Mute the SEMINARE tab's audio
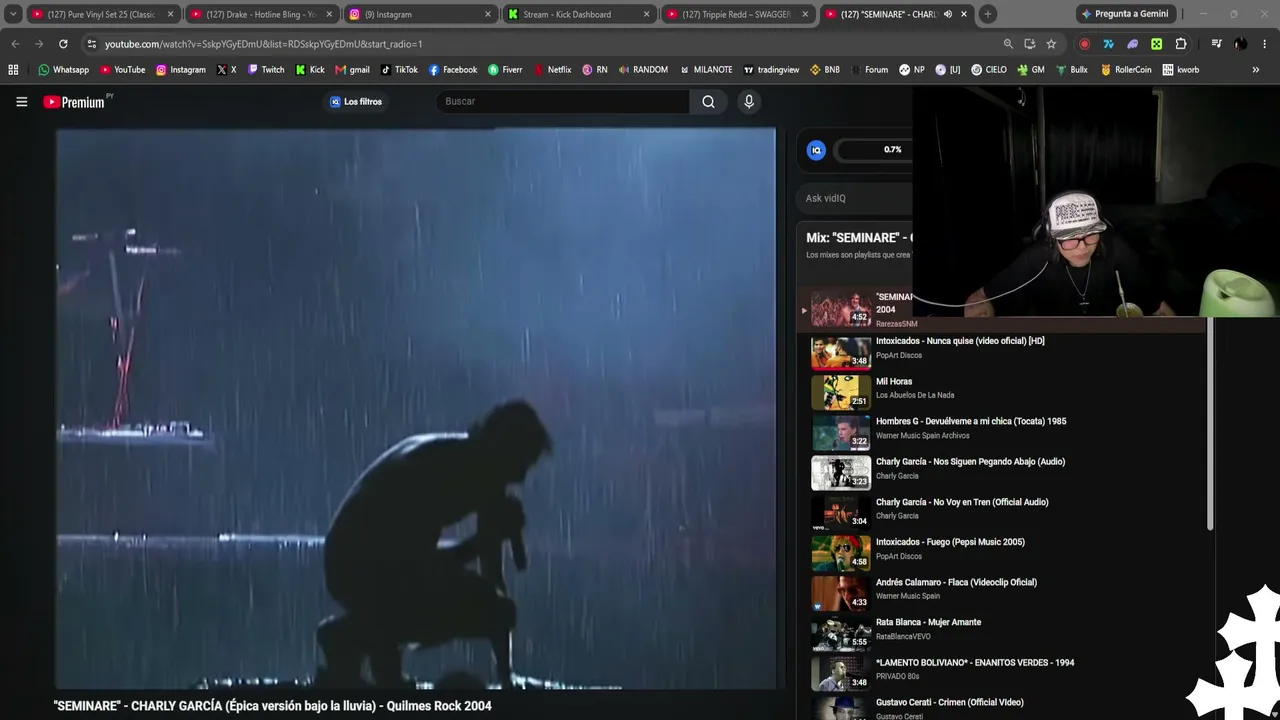This screenshot has height=720, width=1280. (947, 14)
